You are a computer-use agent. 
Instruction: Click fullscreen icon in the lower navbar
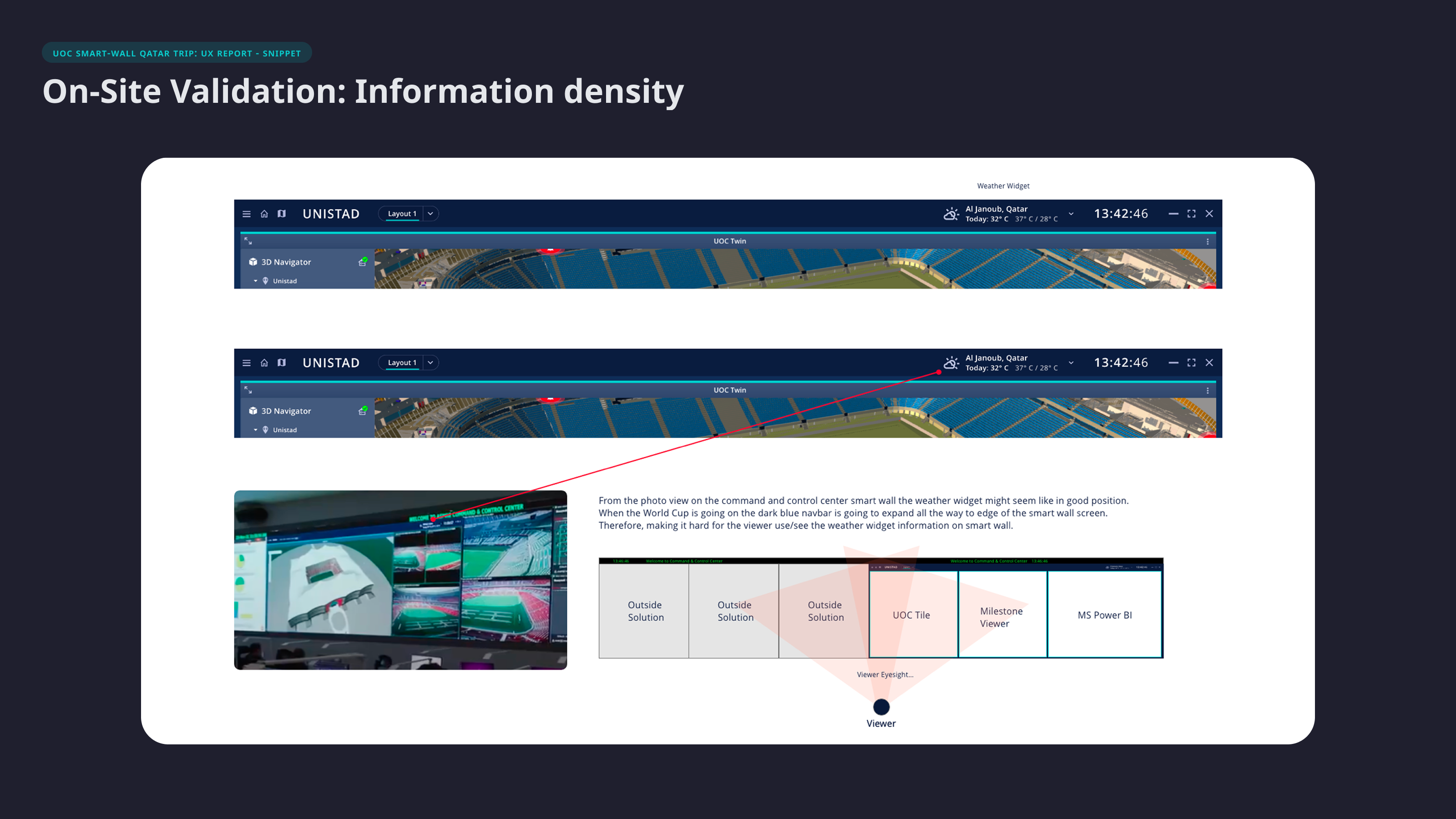1191,362
